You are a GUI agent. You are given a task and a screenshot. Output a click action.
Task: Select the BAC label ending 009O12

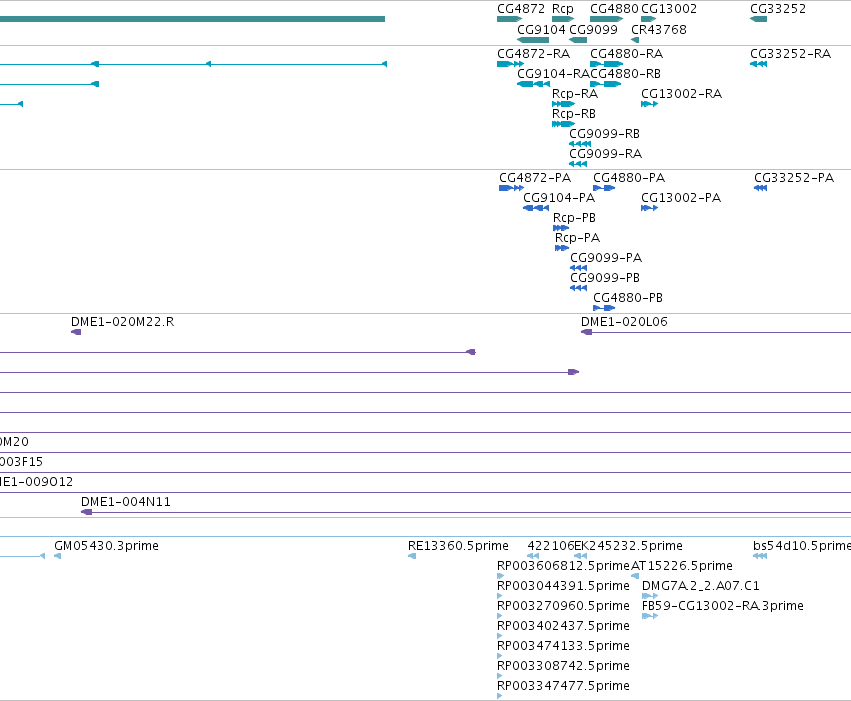tap(36, 482)
